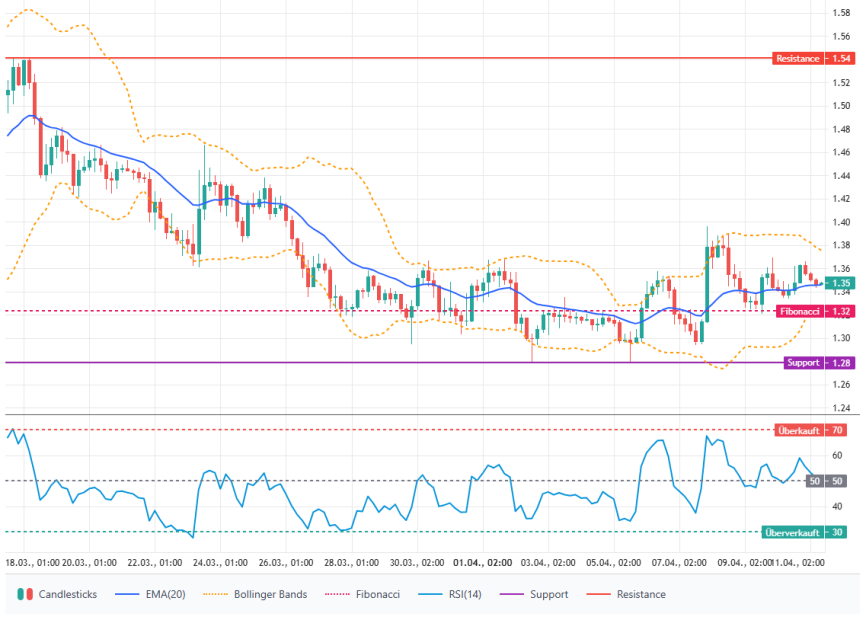Viewport: 866px width, 620px height.
Task: Click the Candlesticks legend icon
Action: click(x=25, y=594)
